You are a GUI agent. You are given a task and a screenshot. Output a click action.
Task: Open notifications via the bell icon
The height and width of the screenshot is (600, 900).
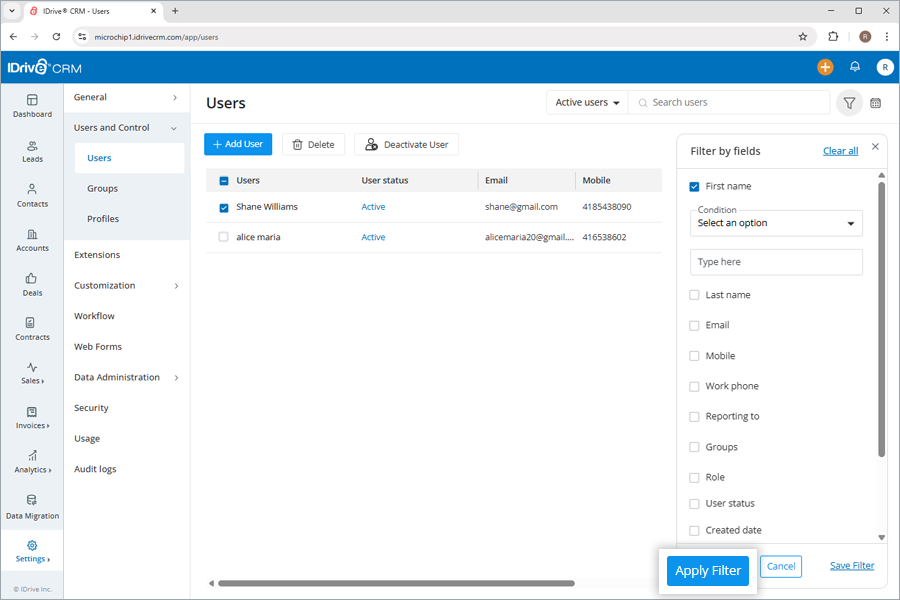coord(855,67)
